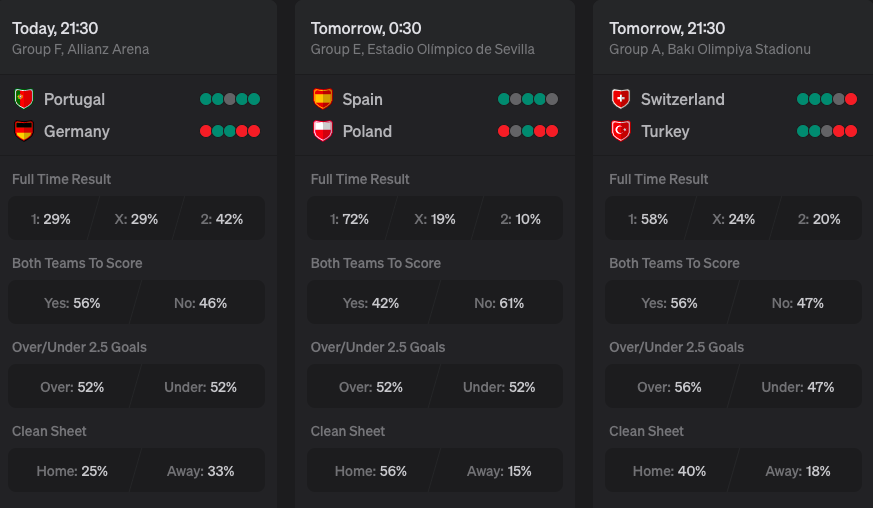Open the Switzerland team name link
Viewport: 873px width, 508px height.
[x=682, y=99]
